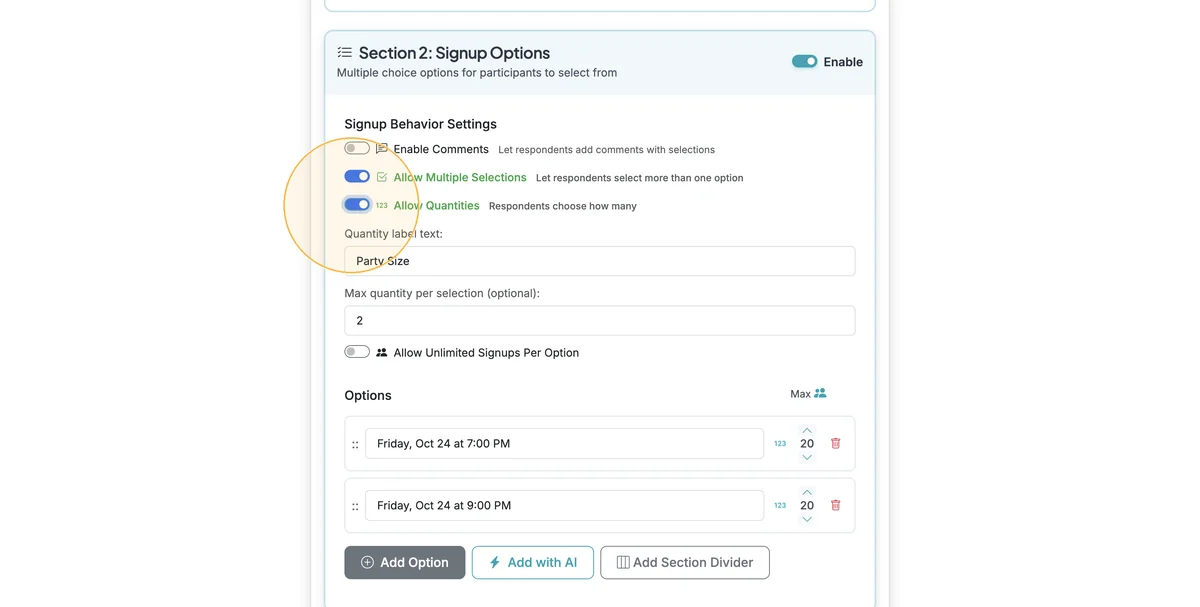Screen dimensions: 1200x607
Task: Decrease max for 7:00 PM option with down arrow
Action: 807,457
